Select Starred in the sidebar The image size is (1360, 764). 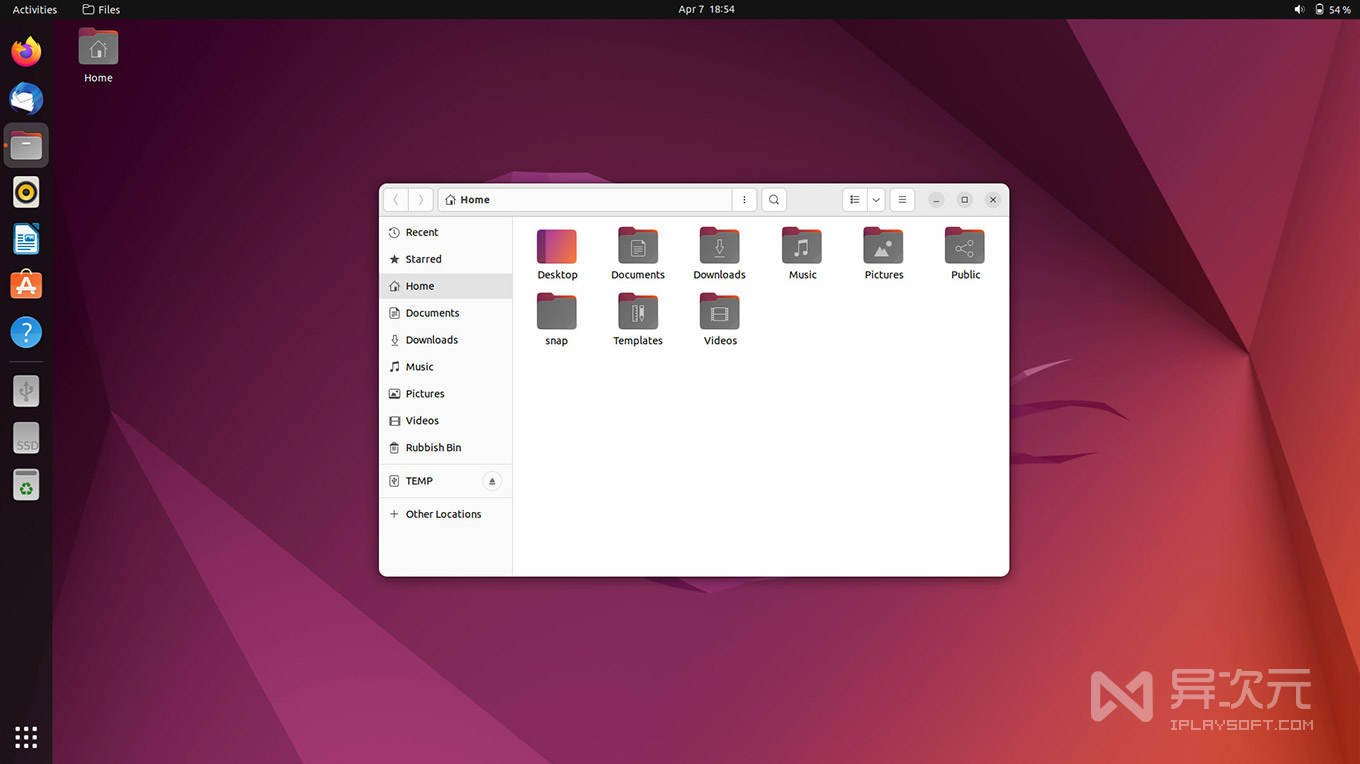click(x=424, y=258)
